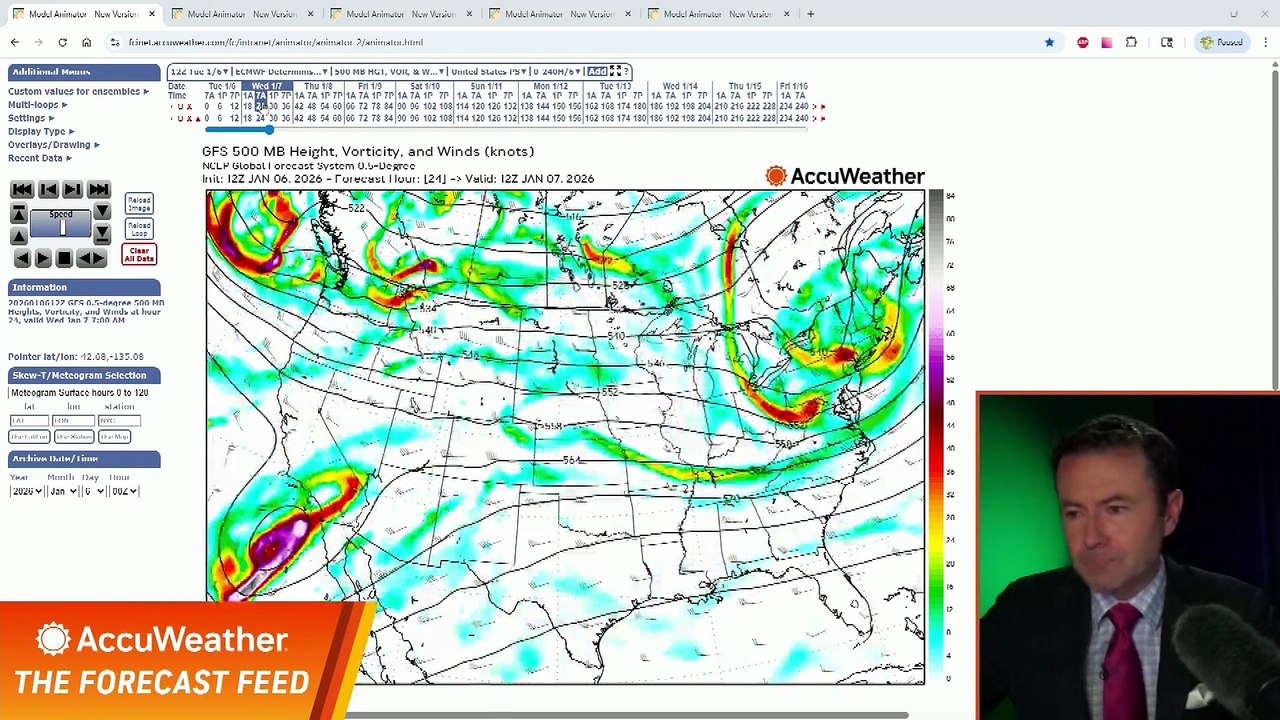
Task: Step back one frame
Action: click(48, 190)
